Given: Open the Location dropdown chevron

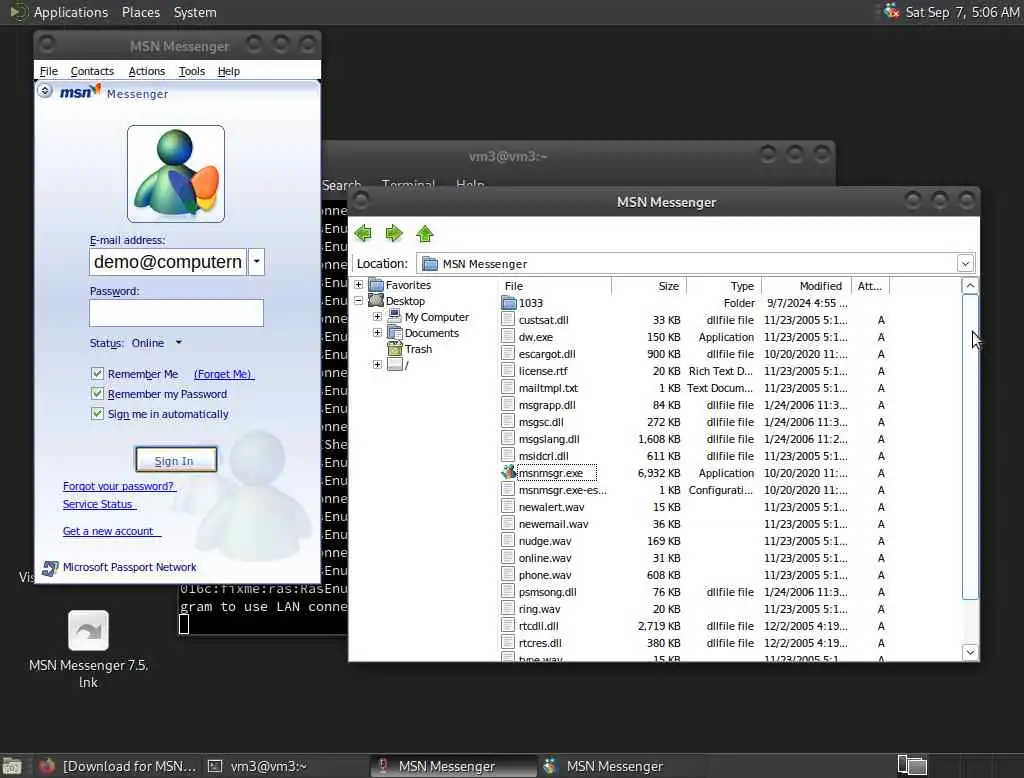Looking at the screenshot, I should 965,263.
